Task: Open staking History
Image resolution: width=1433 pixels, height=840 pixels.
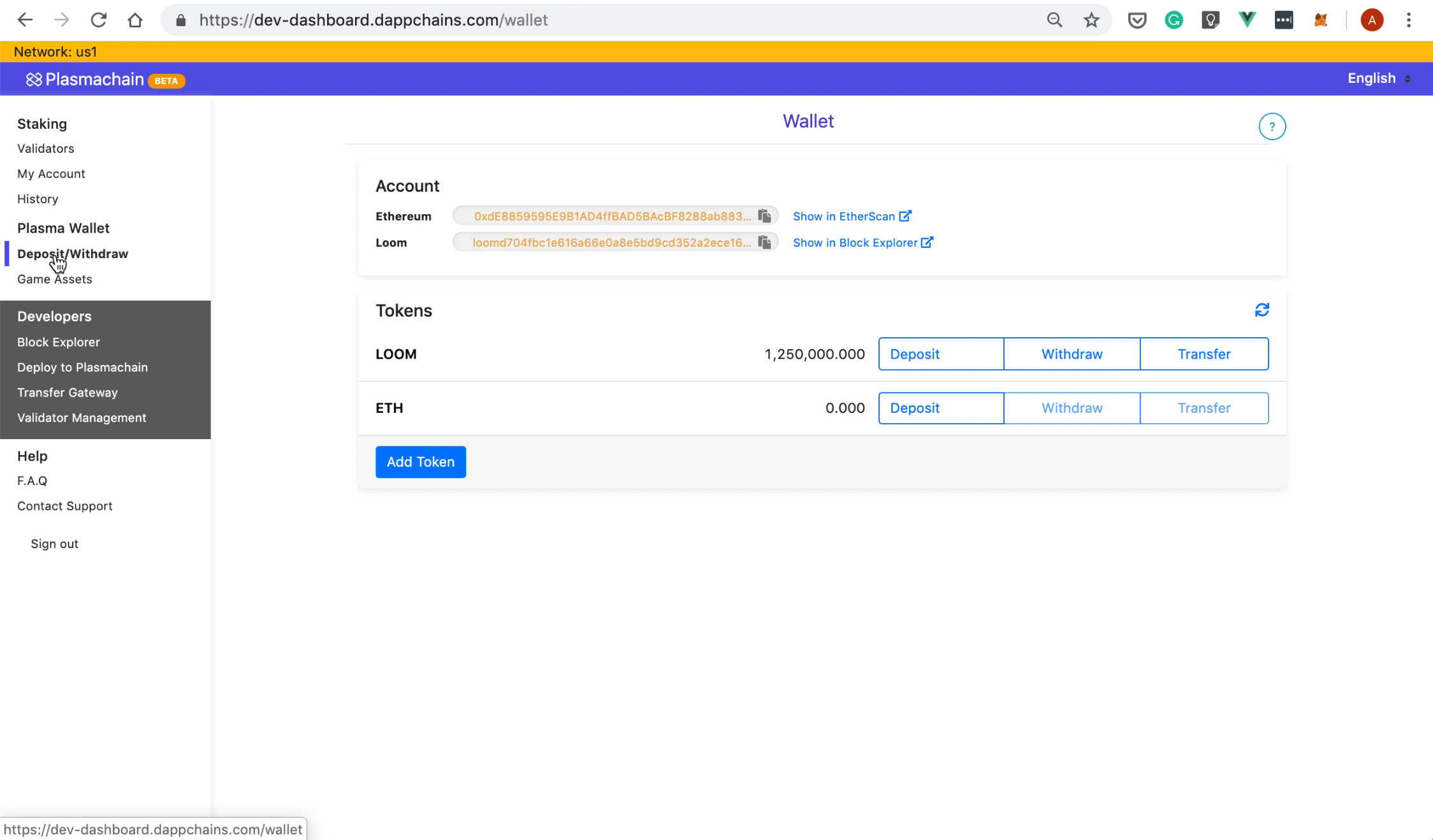Action: point(38,199)
